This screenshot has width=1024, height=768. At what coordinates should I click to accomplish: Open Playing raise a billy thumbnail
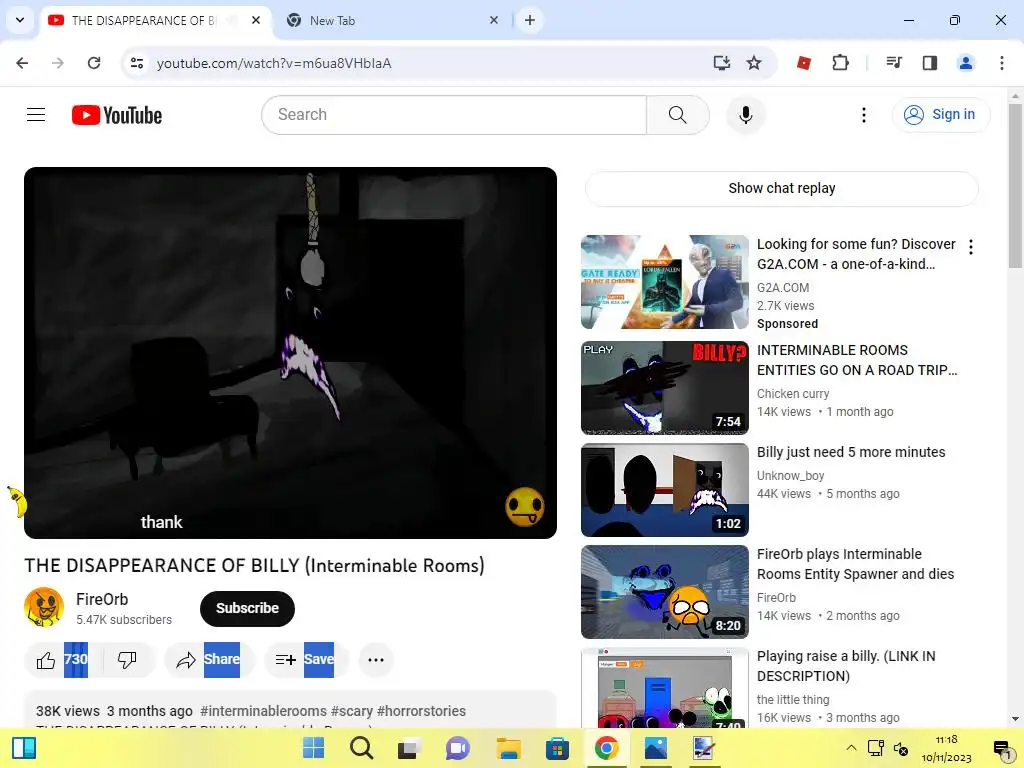664,688
